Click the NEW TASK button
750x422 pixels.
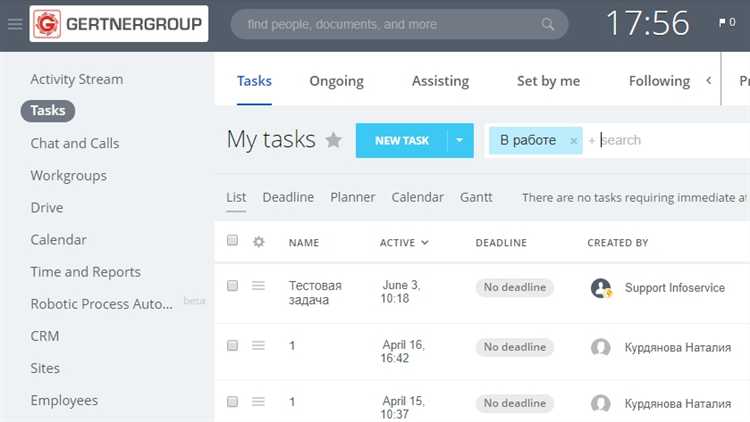(401, 141)
